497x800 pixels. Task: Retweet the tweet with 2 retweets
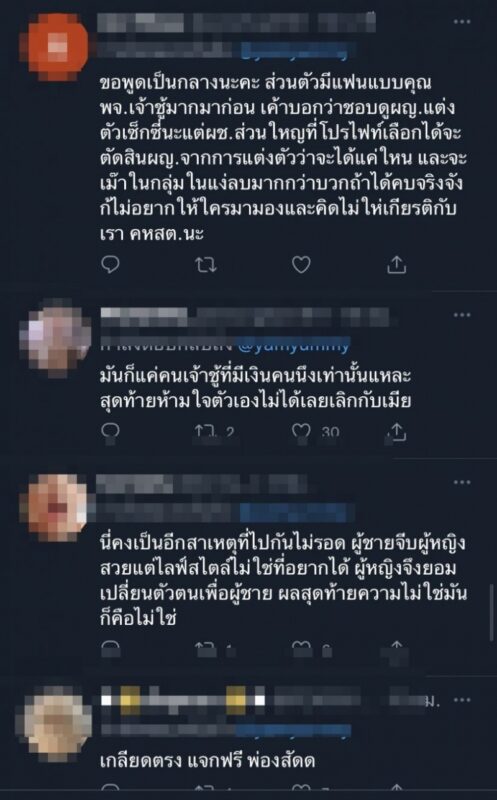point(206,432)
